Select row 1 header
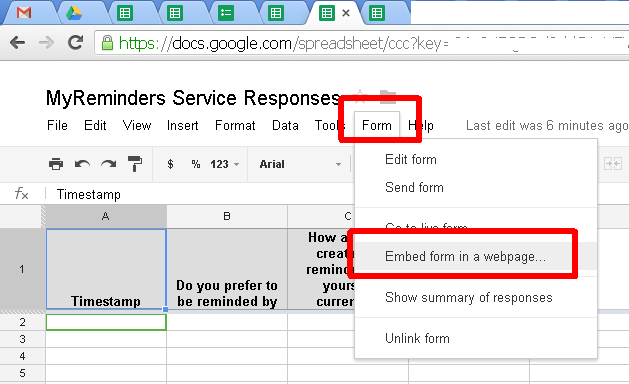 (22, 269)
